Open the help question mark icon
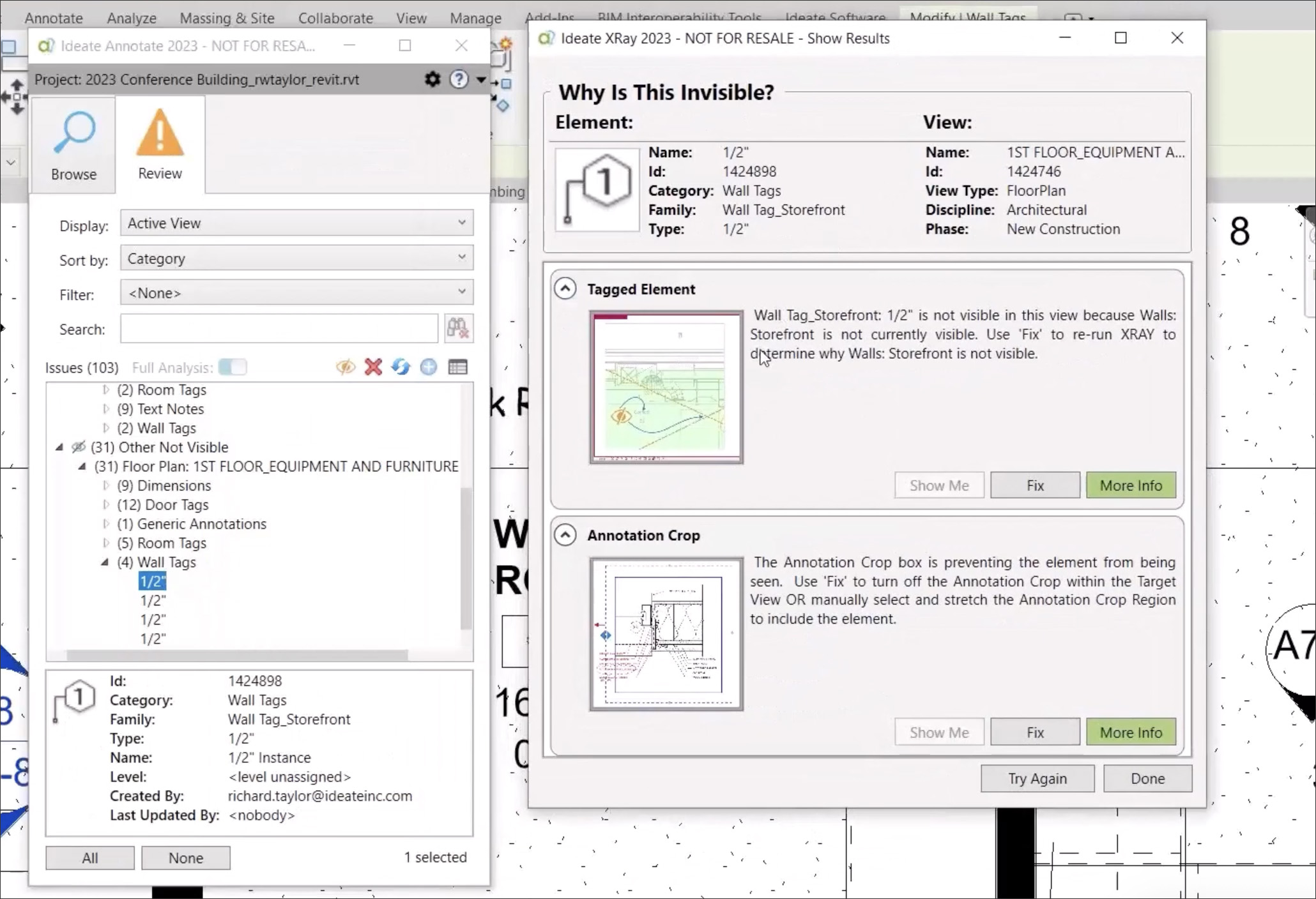The height and width of the screenshot is (899, 1316). pos(459,79)
